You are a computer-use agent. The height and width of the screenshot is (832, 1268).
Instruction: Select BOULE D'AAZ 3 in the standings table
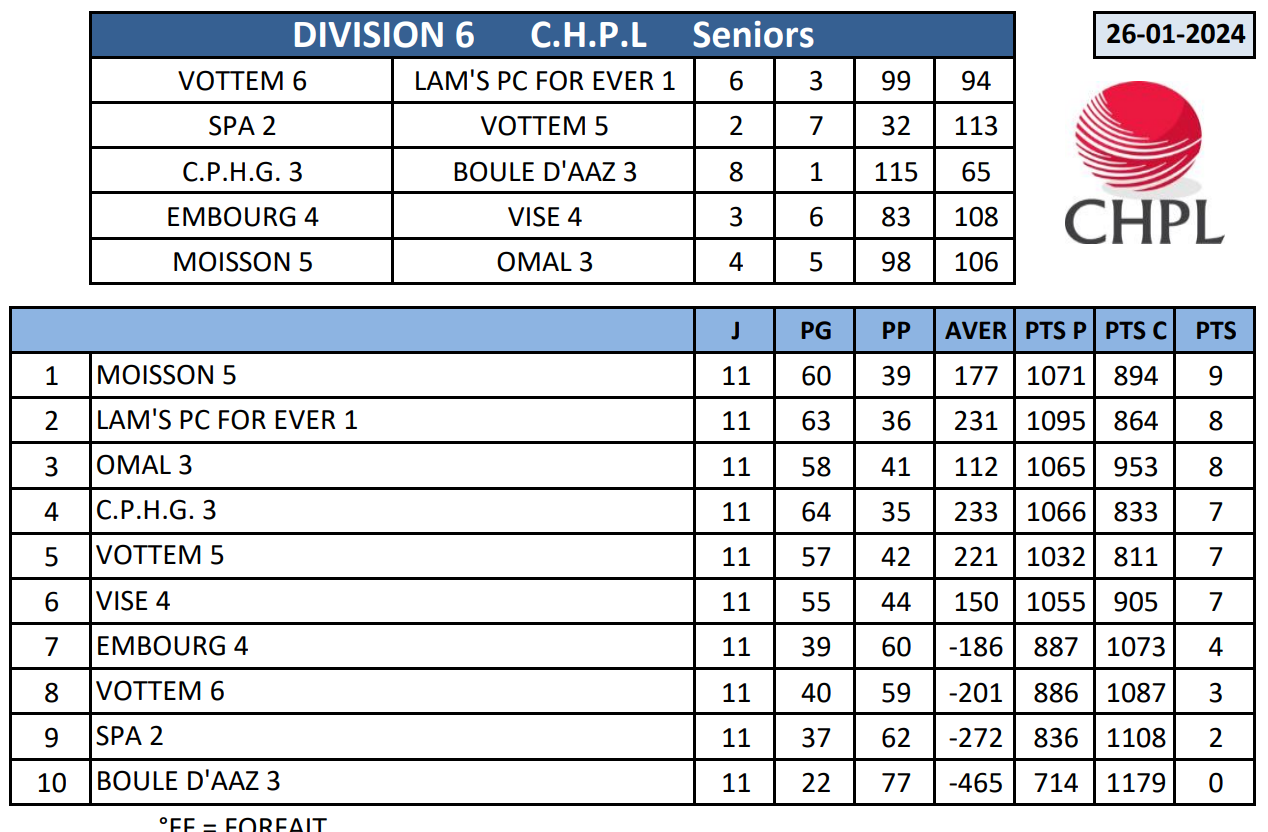(x=188, y=781)
